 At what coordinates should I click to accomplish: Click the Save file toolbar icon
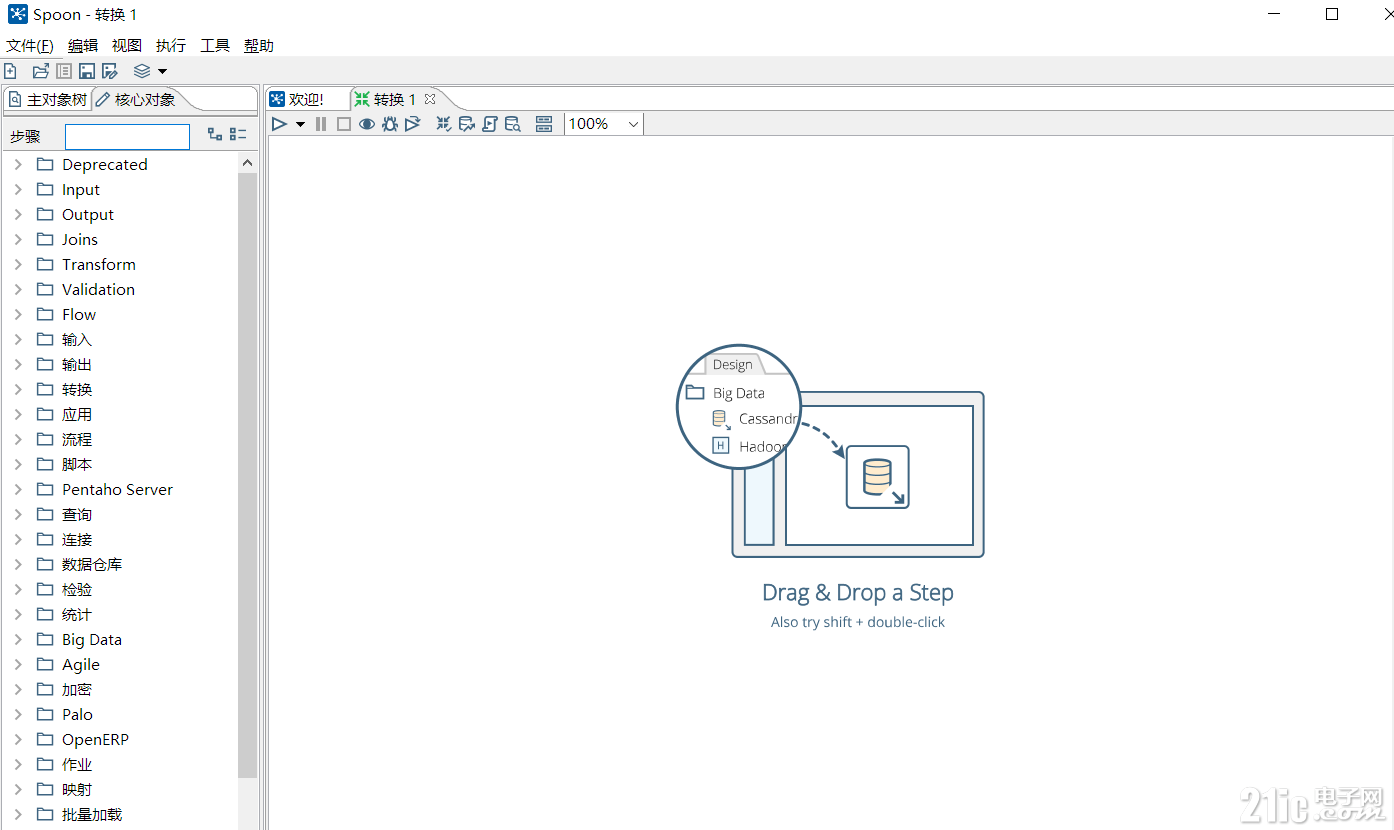pos(87,71)
